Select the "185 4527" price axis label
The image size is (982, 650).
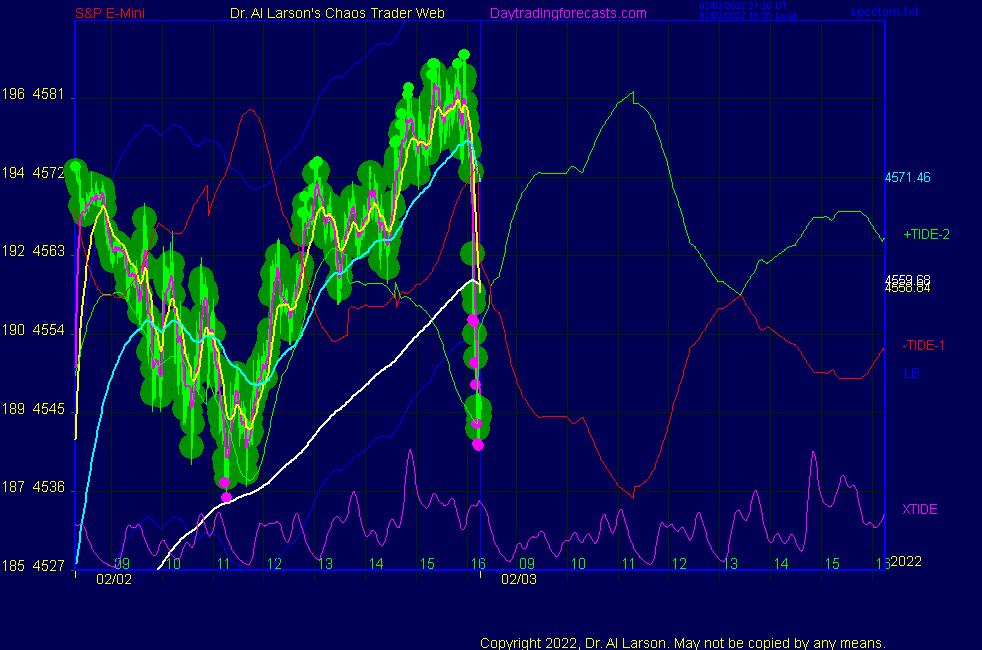(33, 565)
